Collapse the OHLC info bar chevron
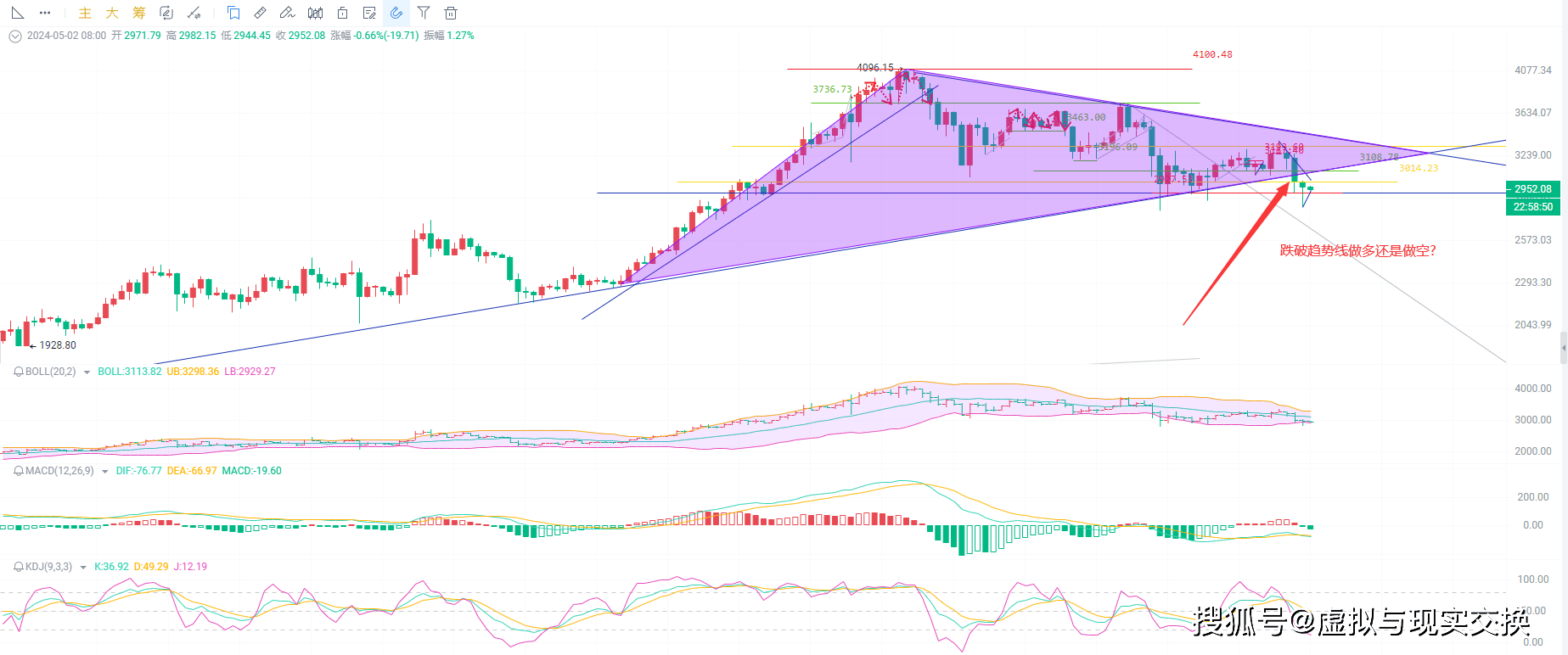Screen dimensions: 1568x655 (14, 36)
